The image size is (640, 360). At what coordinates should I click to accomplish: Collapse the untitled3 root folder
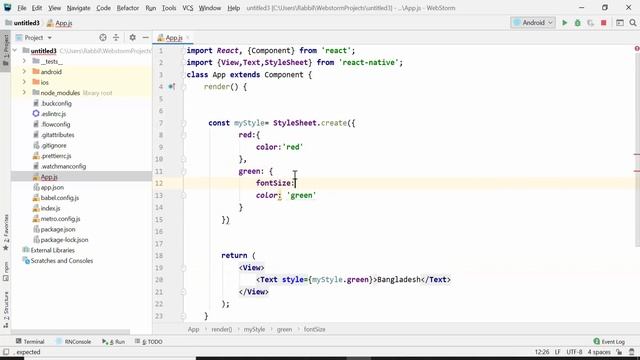point(16,51)
